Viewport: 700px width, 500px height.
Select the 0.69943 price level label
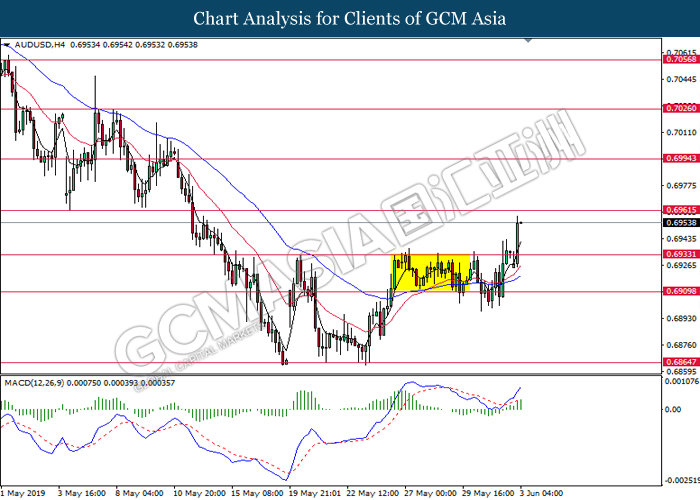click(x=681, y=158)
